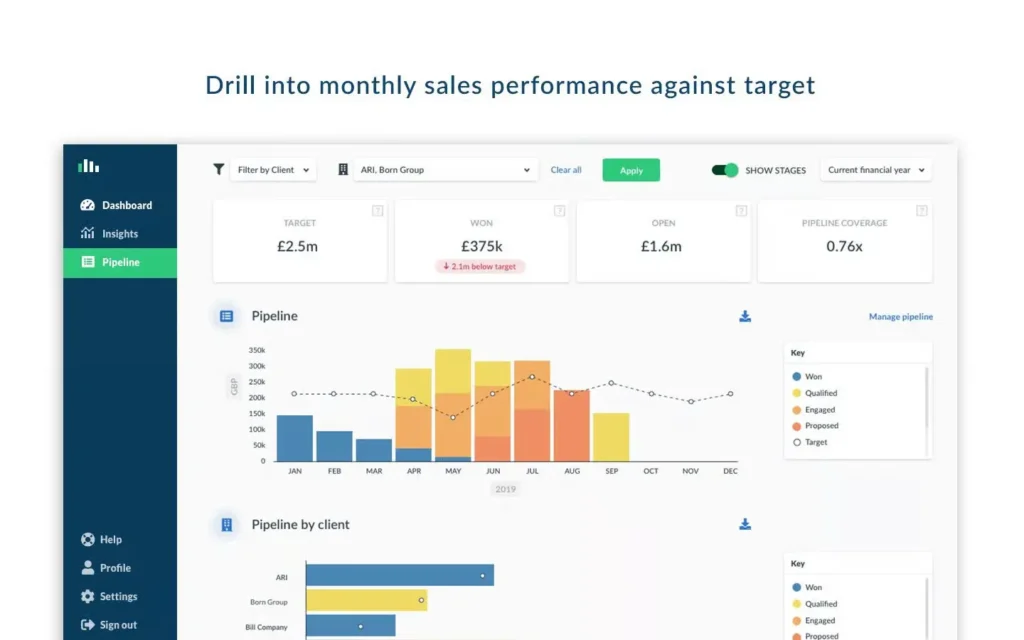Viewport: 1024px width, 640px height.
Task: Click the bar chart logo atop the sidebar
Action: pyautogui.click(x=88, y=164)
